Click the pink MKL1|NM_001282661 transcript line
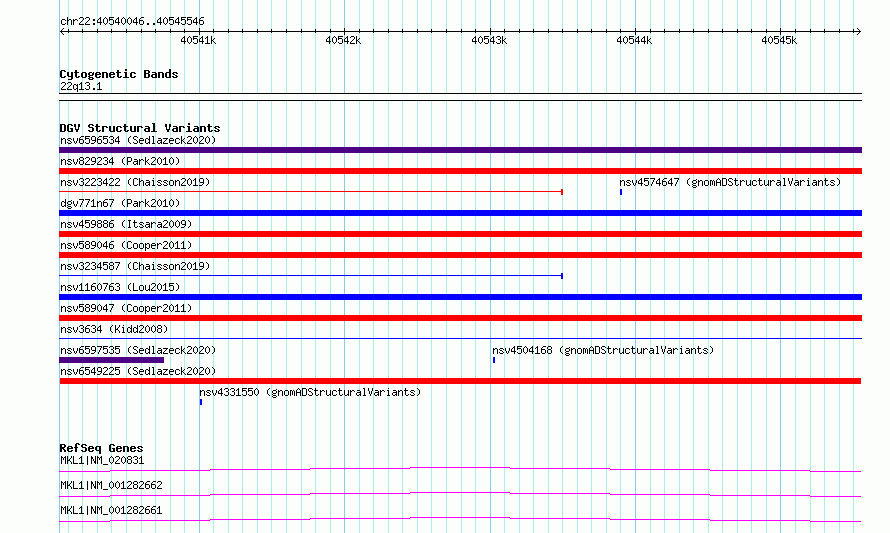 coord(460,519)
